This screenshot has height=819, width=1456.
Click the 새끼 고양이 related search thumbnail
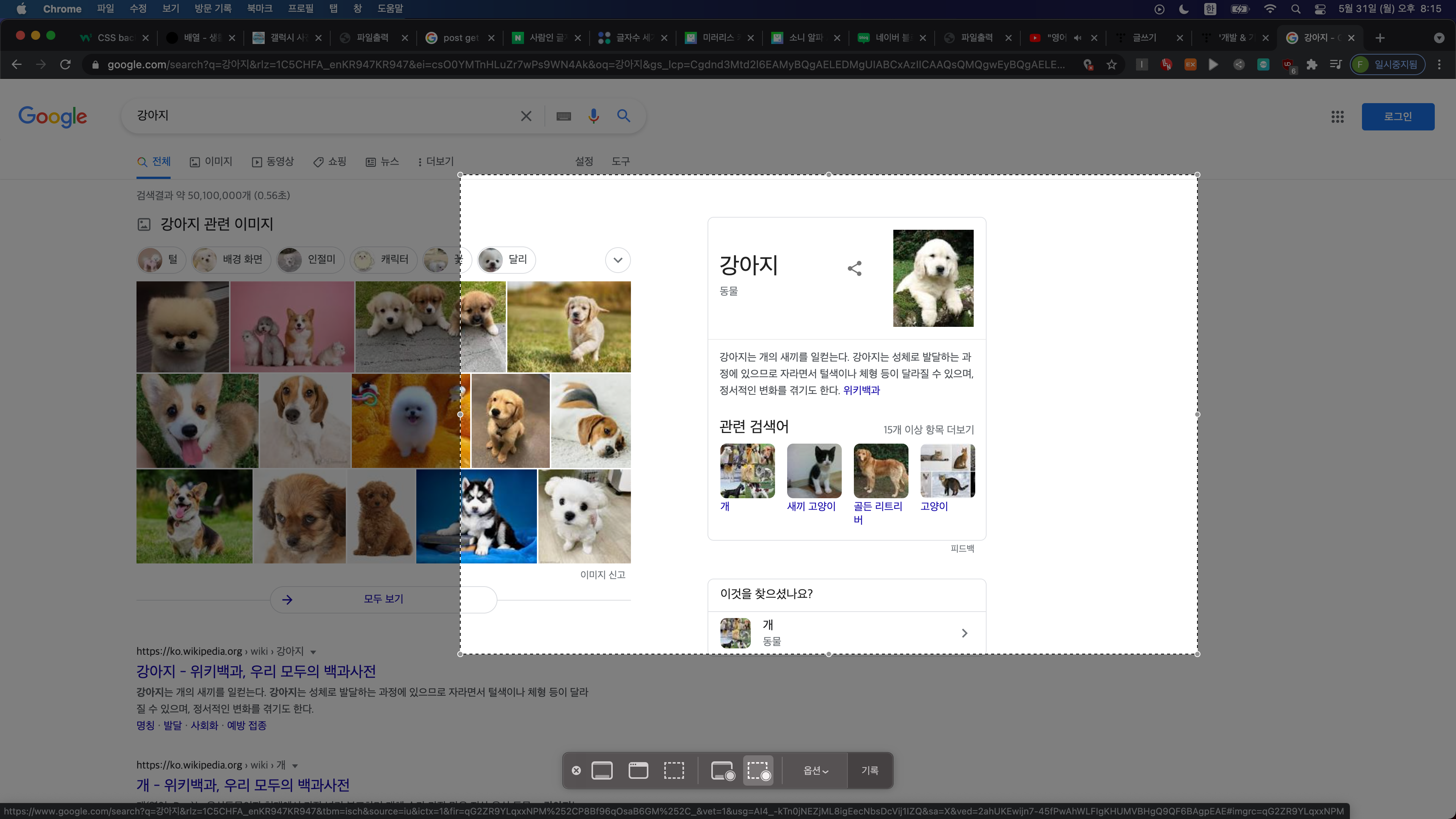(x=814, y=471)
